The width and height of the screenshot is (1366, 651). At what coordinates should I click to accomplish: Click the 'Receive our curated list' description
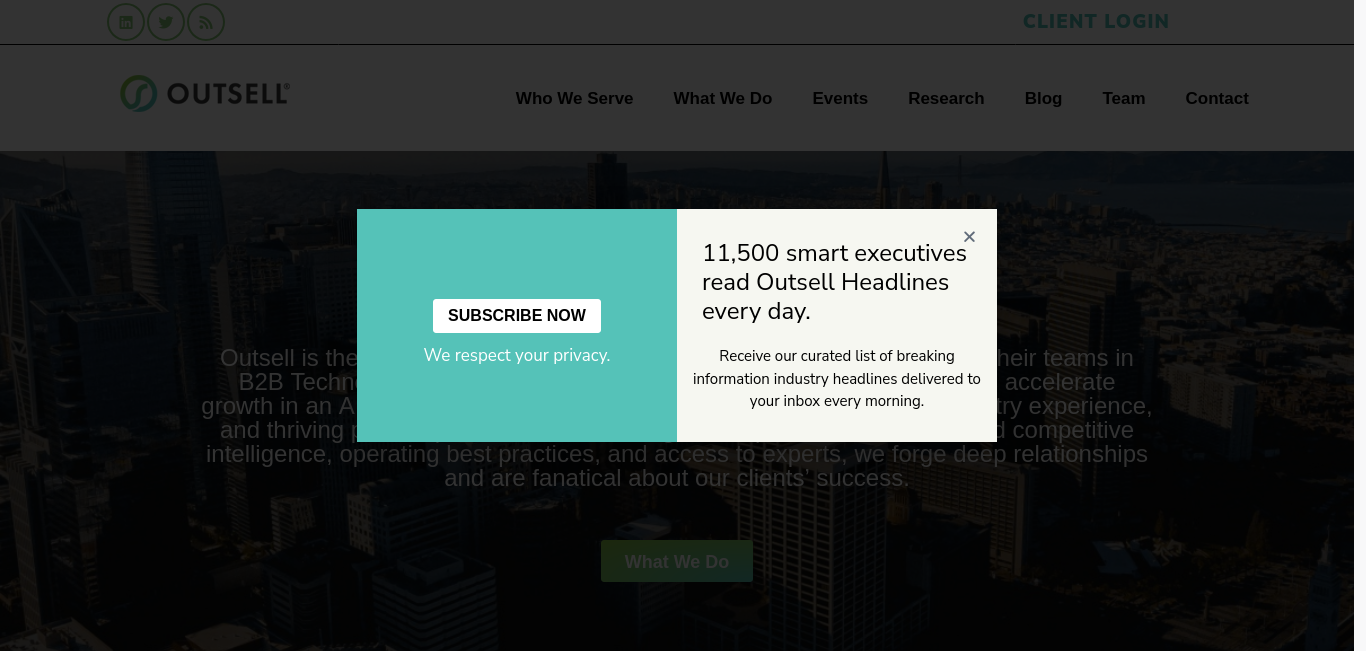pos(837,379)
